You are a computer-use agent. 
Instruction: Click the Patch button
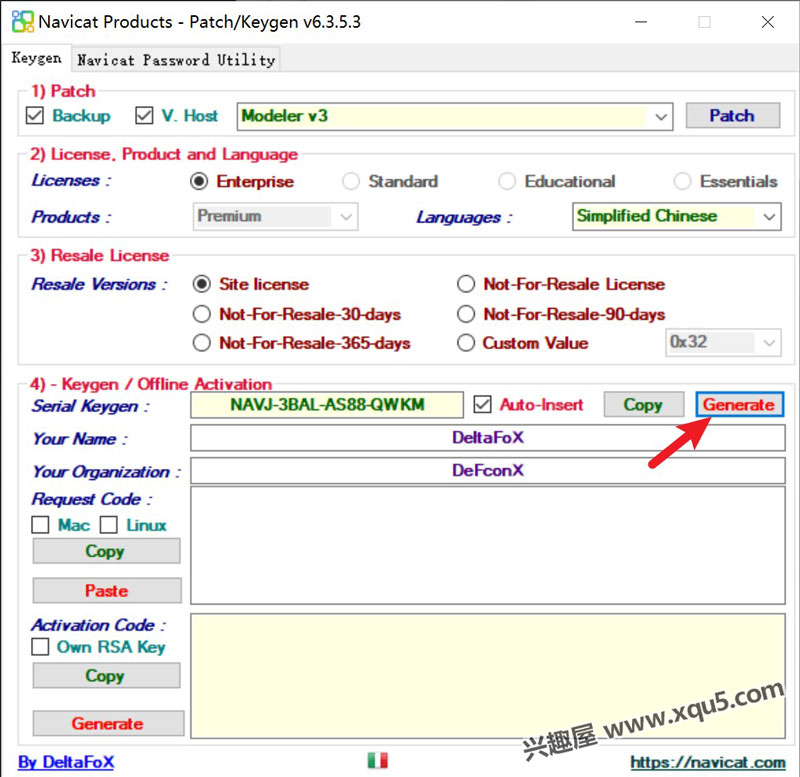click(x=732, y=116)
